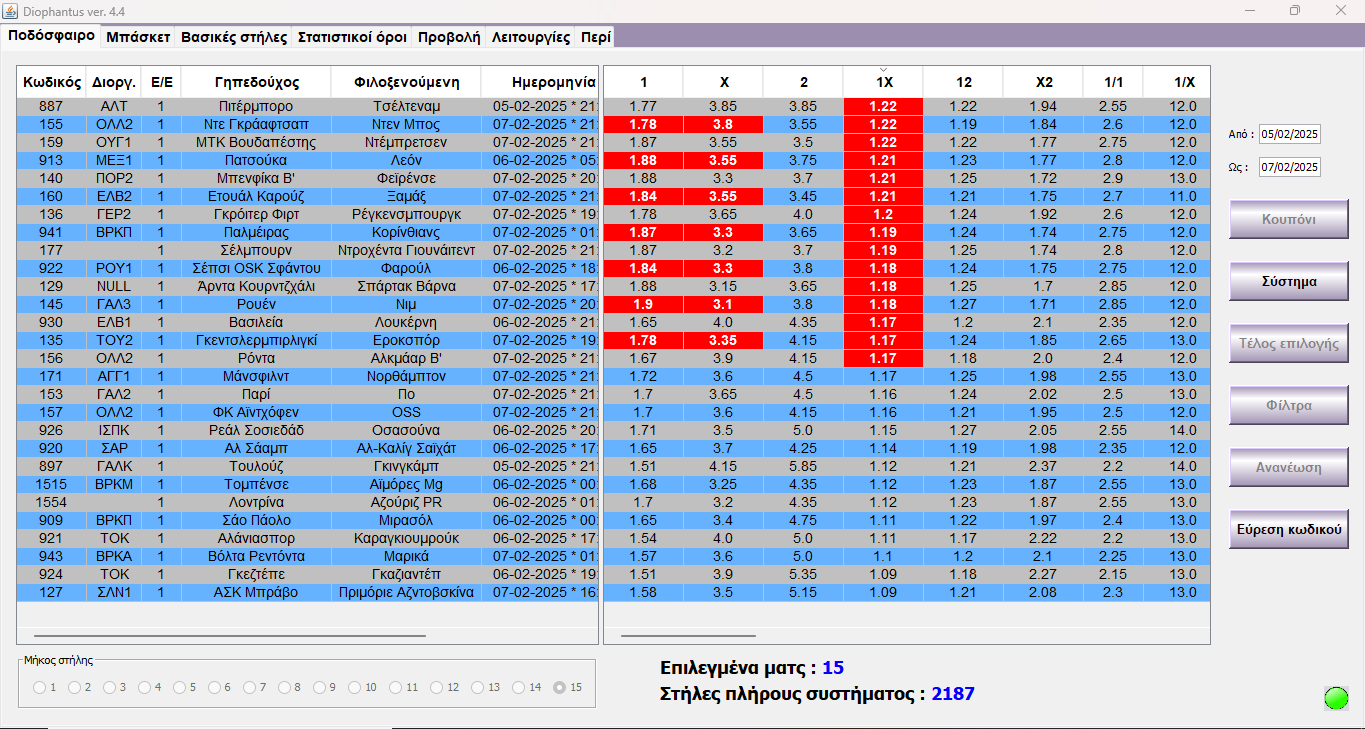Click the Από start date field
Screen dimensions: 1365x729
[1289, 134]
